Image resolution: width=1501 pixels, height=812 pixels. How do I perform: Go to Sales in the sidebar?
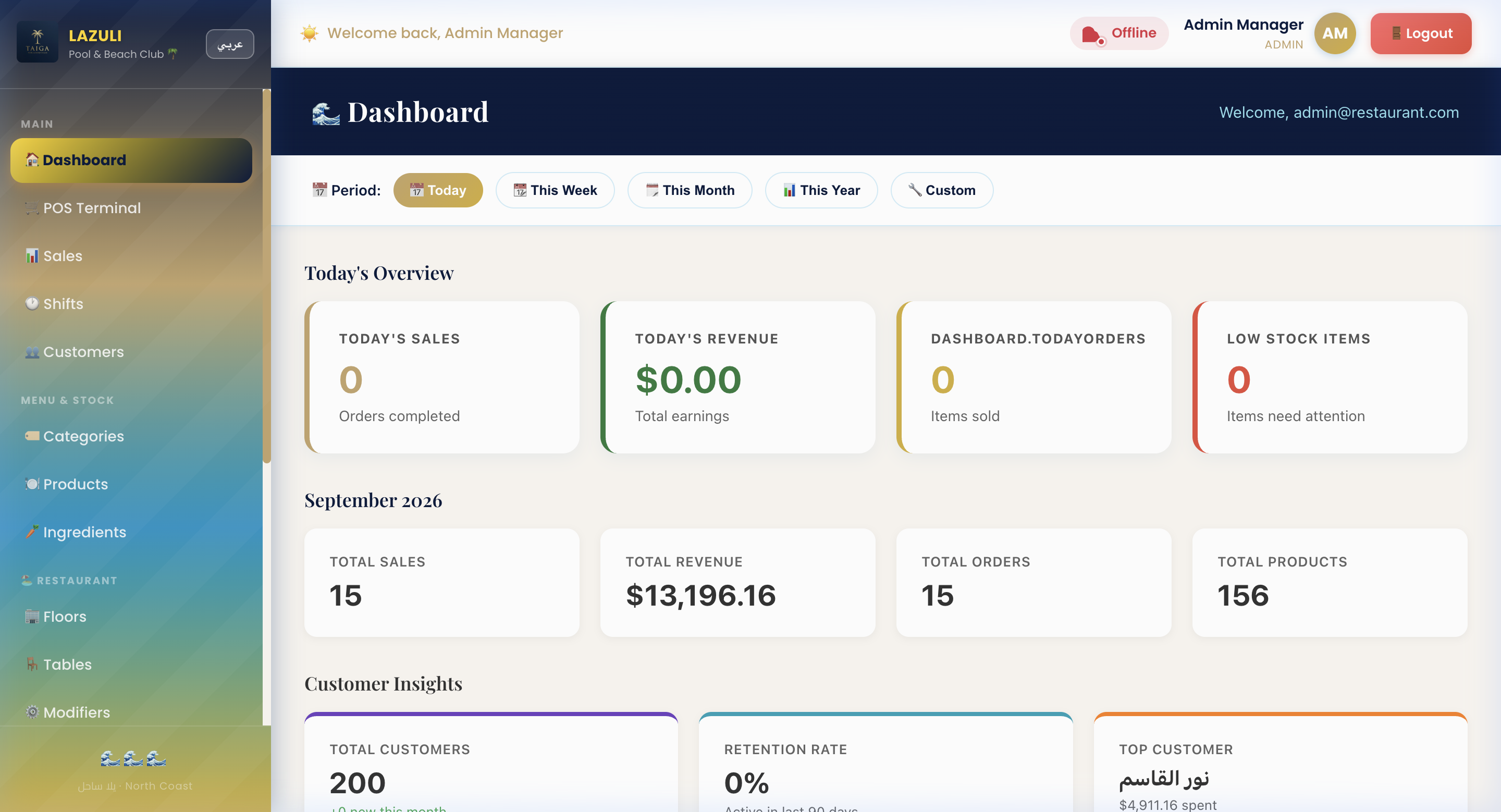[131, 256]
